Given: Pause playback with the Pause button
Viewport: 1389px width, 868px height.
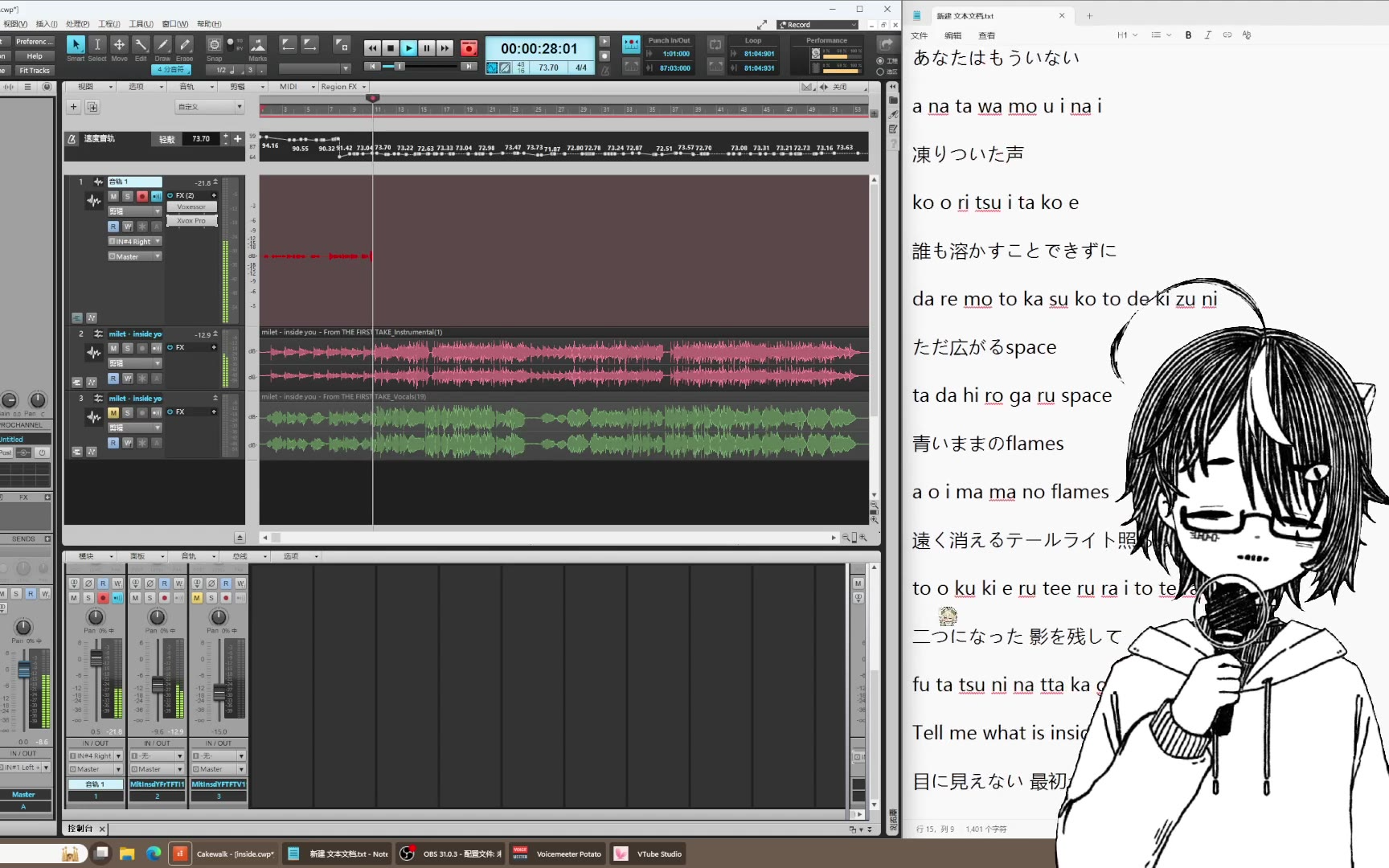Looking at the screenshot, I should click(427, 48).
